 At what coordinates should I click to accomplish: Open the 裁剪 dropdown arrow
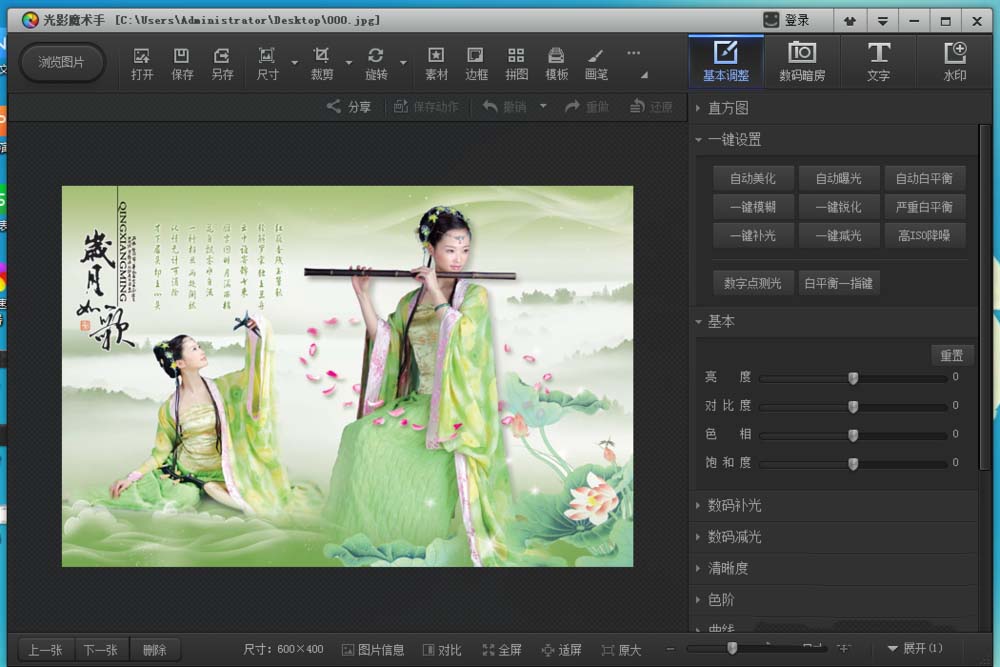click(349, 63)
